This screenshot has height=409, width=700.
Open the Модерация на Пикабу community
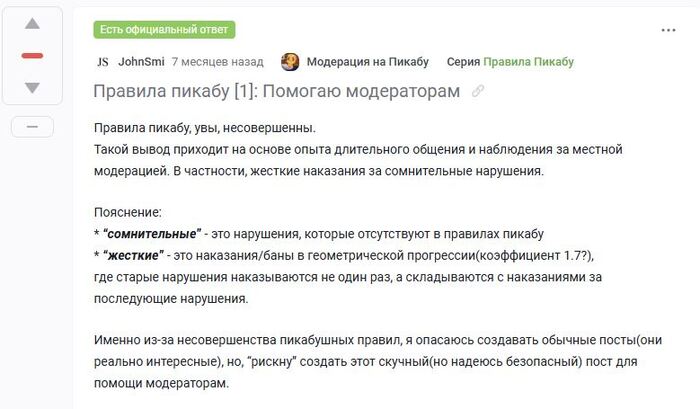[367, 62]
